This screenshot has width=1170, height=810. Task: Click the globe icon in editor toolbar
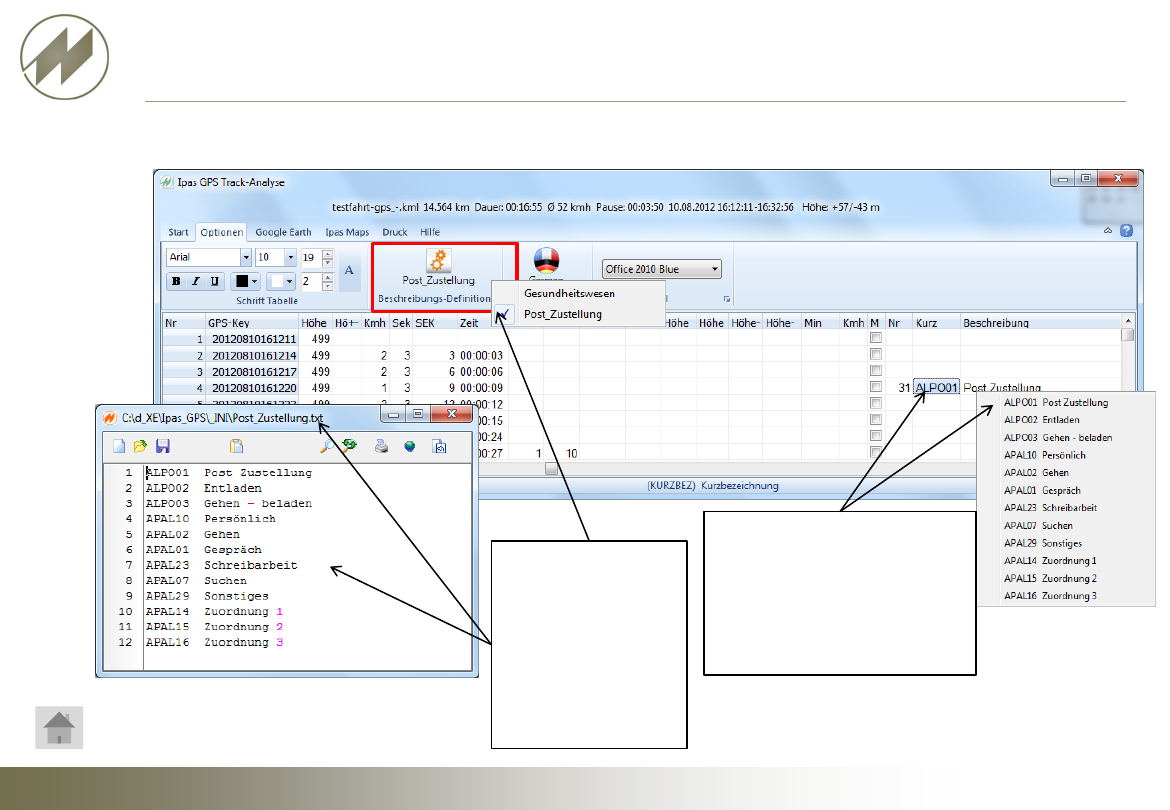click(410, 446)
